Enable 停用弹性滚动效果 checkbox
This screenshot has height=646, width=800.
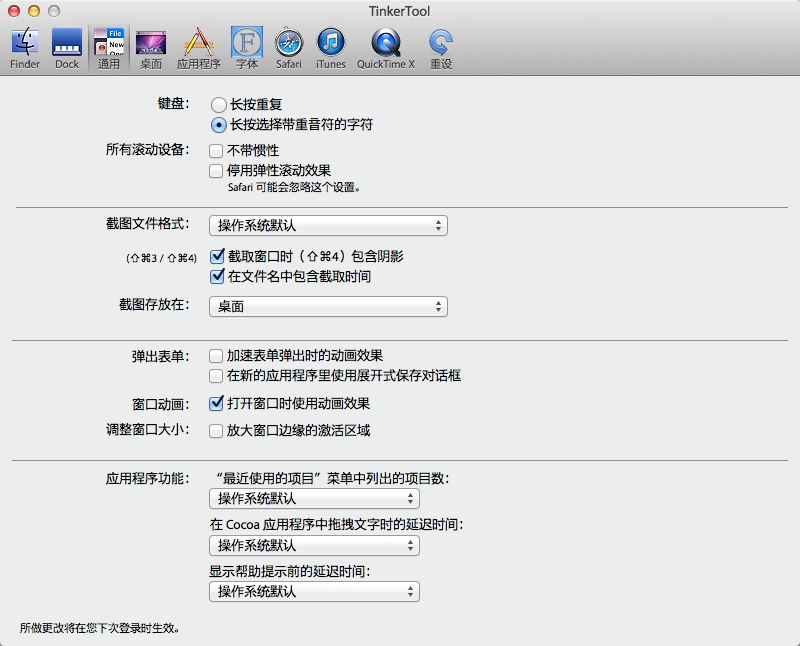(x=216, y=170)
